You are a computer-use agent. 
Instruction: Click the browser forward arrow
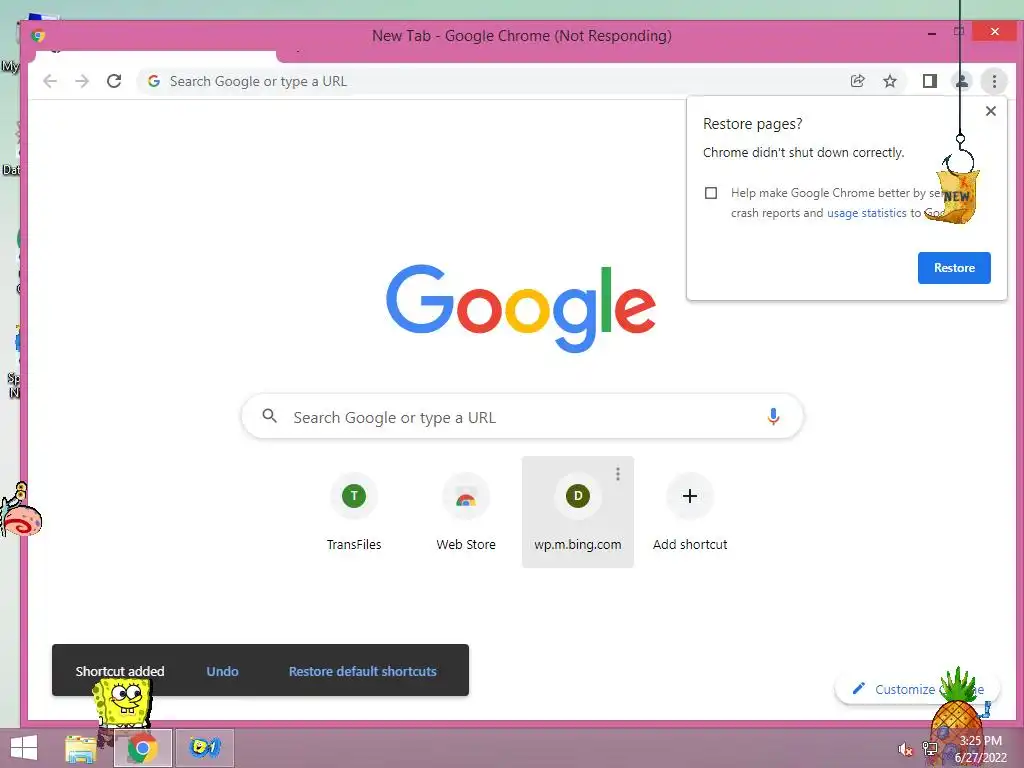[82, 81]
